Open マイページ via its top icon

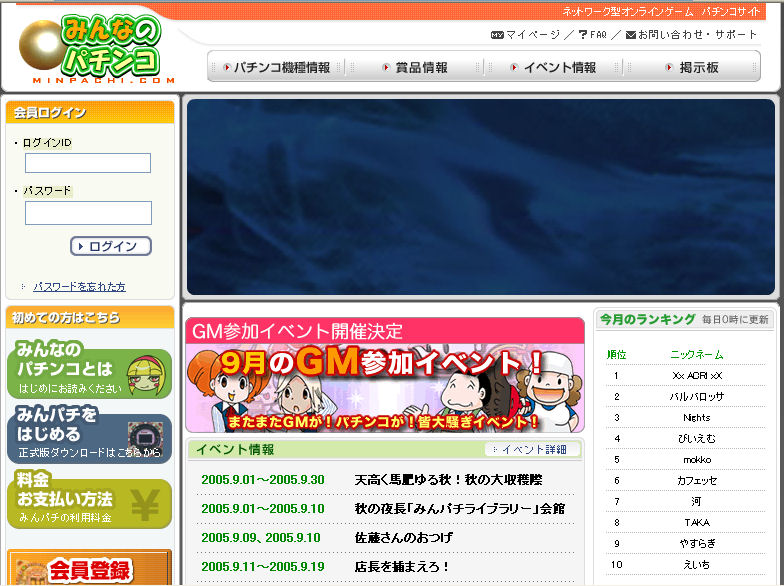pos(497,35)
